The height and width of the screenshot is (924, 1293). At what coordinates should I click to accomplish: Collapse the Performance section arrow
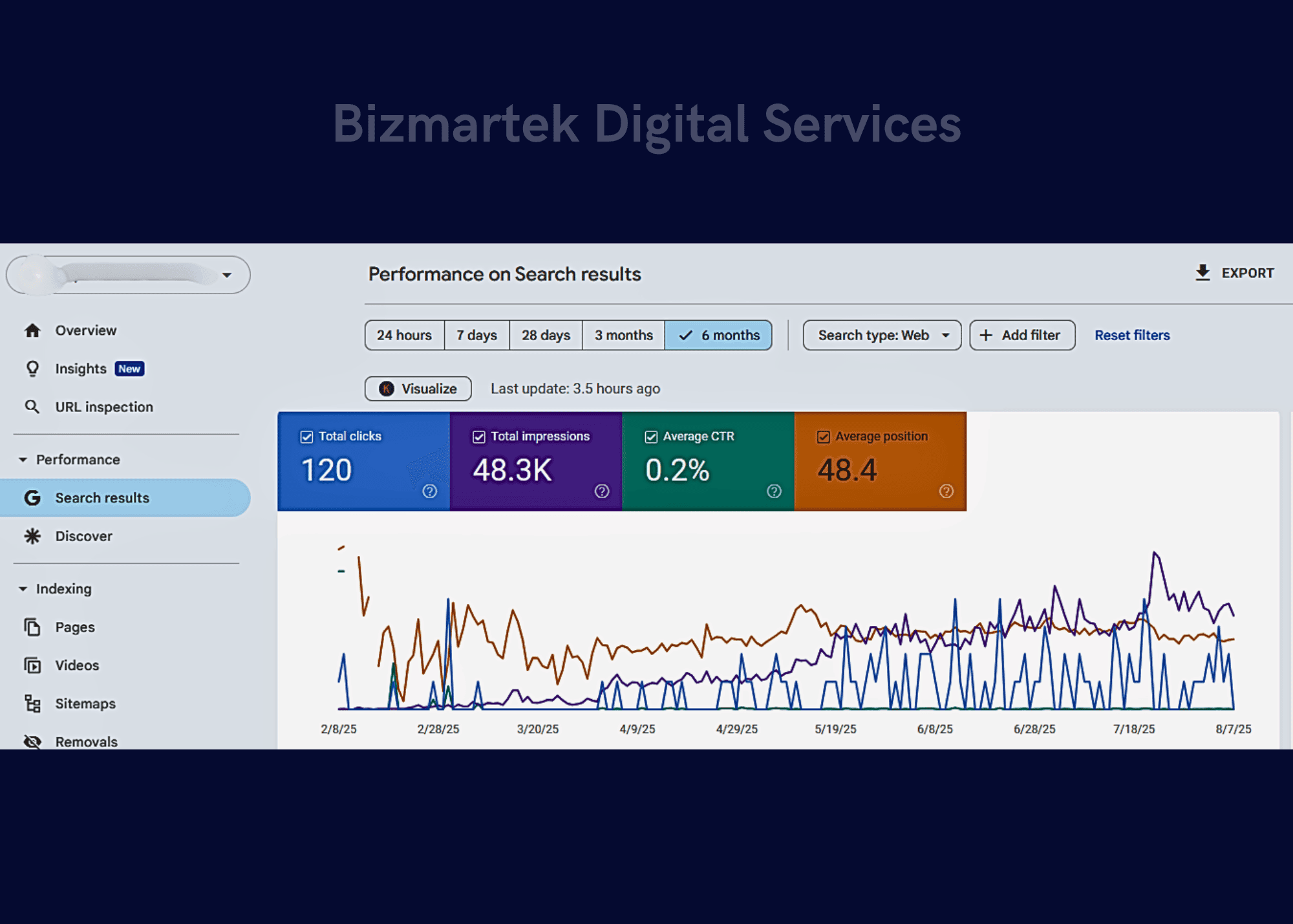23,460
